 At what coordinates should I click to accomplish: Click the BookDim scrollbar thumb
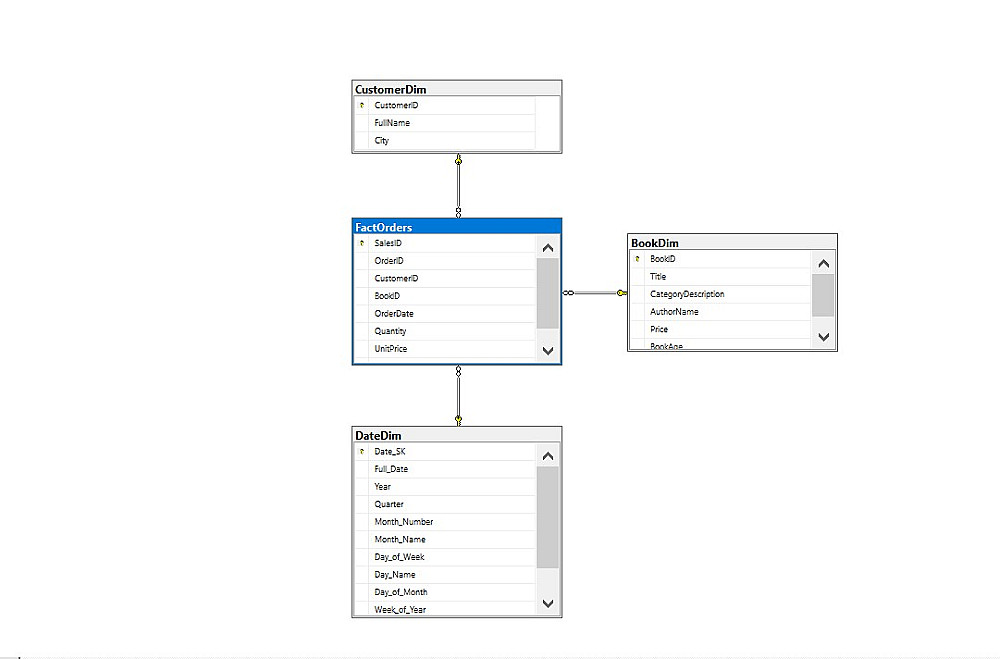(x=823, y=295)
